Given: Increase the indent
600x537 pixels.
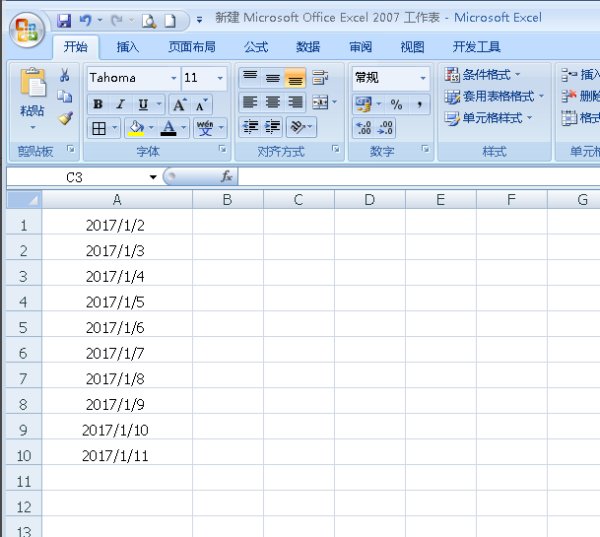Looking at the screenshot, I should 272,127.
